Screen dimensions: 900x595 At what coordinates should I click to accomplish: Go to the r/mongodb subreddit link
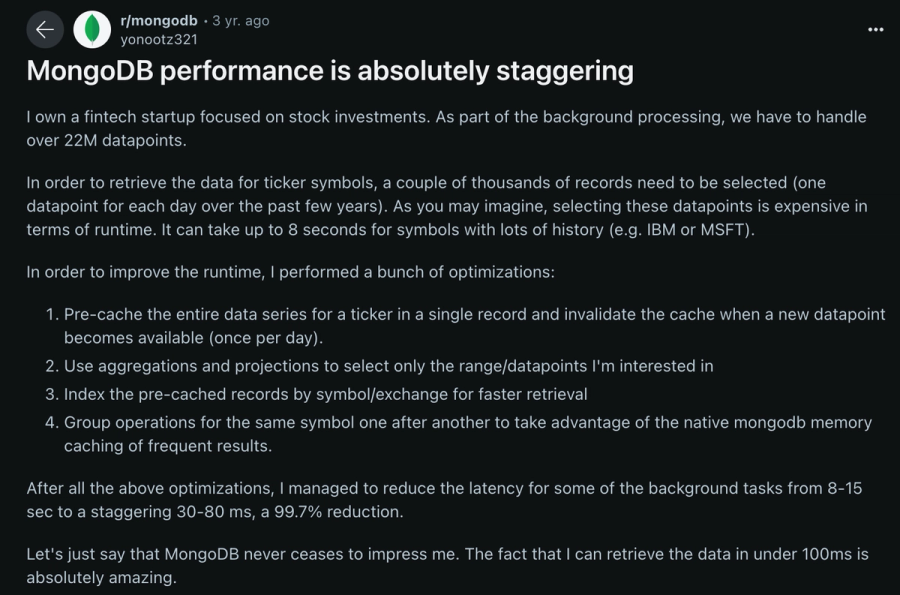[158, 21]
